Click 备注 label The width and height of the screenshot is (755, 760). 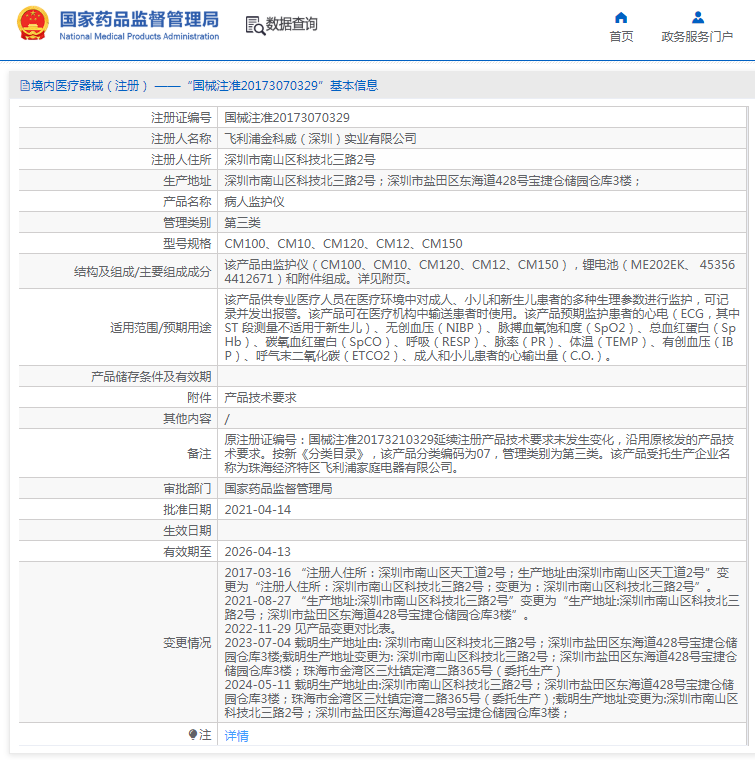coord(199,454)
